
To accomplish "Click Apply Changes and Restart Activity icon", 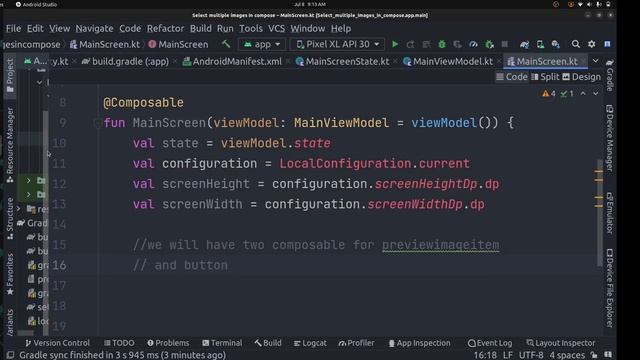I will (x=410, y=44).
